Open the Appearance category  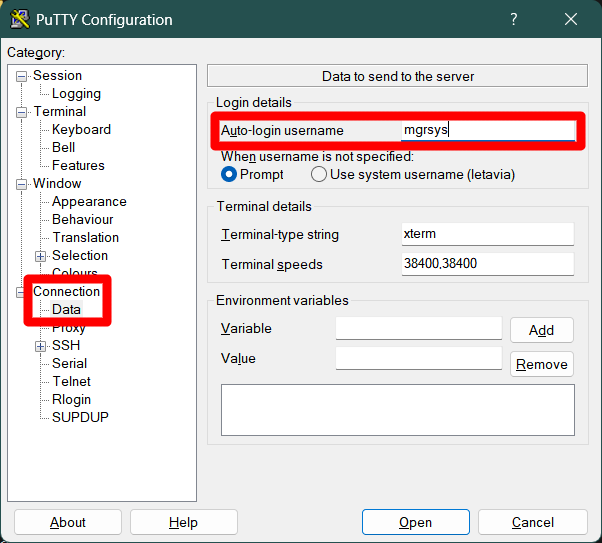pyautogui.click(x=89, y=202)
